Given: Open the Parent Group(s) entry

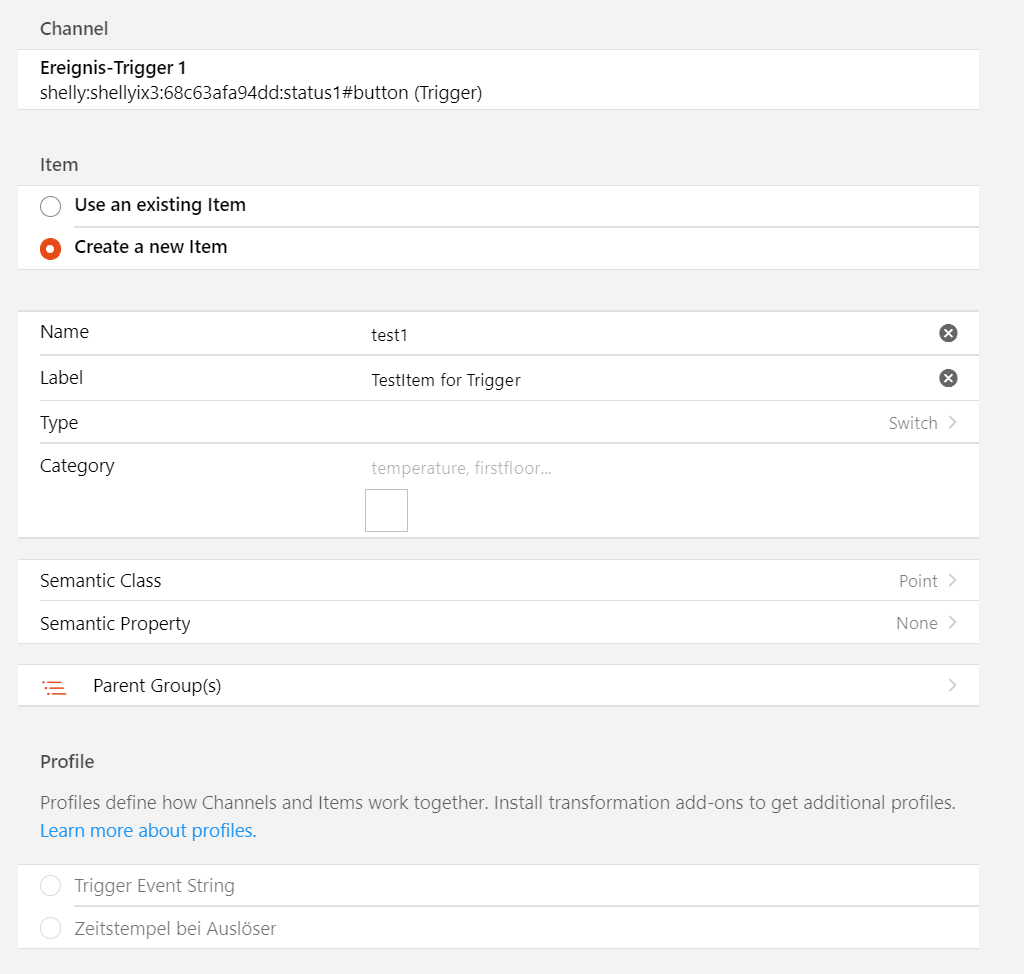Looking at the screenshot, I should coord(157,686).
